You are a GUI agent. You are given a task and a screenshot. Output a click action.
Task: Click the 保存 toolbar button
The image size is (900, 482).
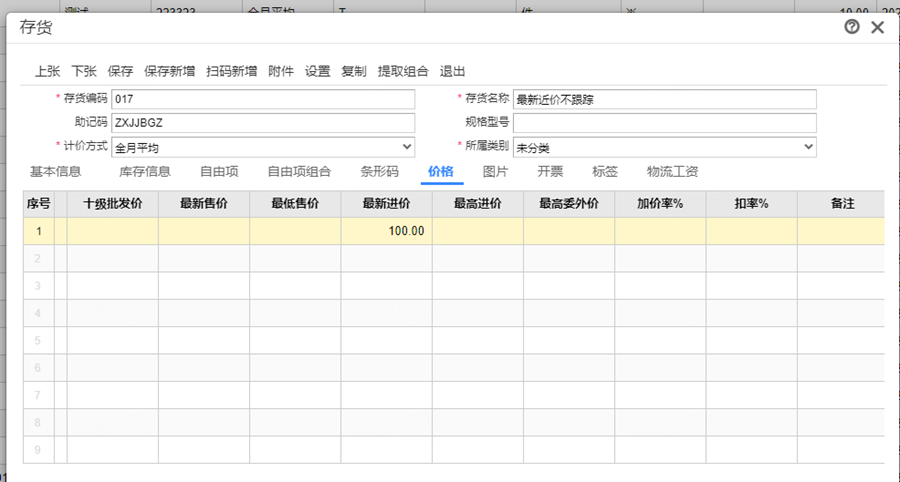120,71
